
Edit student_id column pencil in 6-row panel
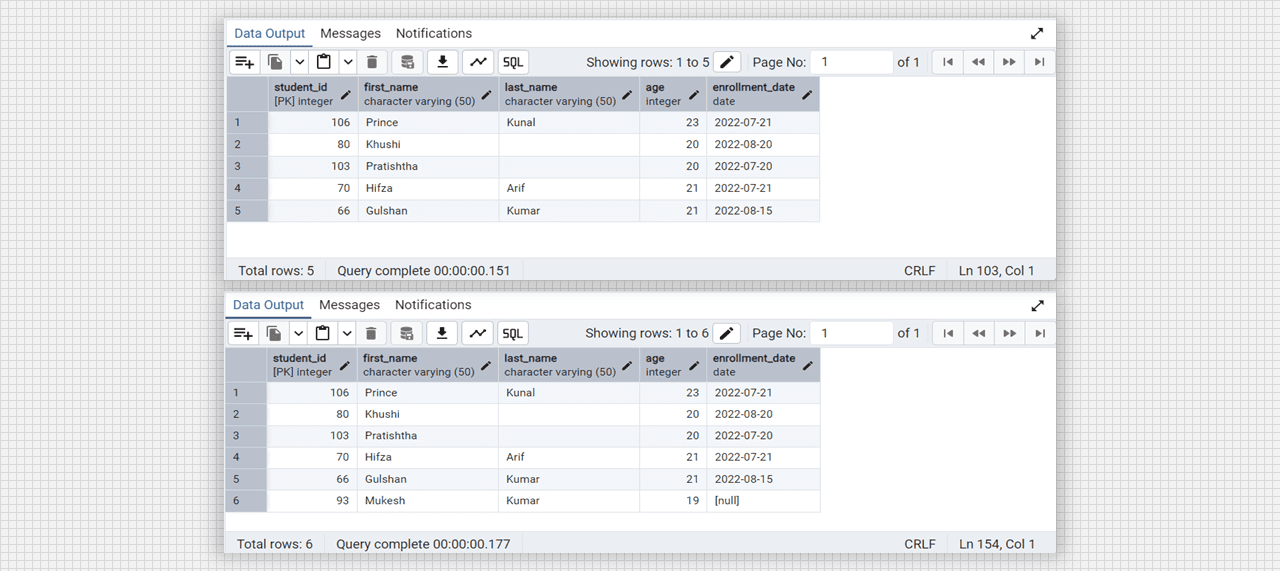coord(346,365)
